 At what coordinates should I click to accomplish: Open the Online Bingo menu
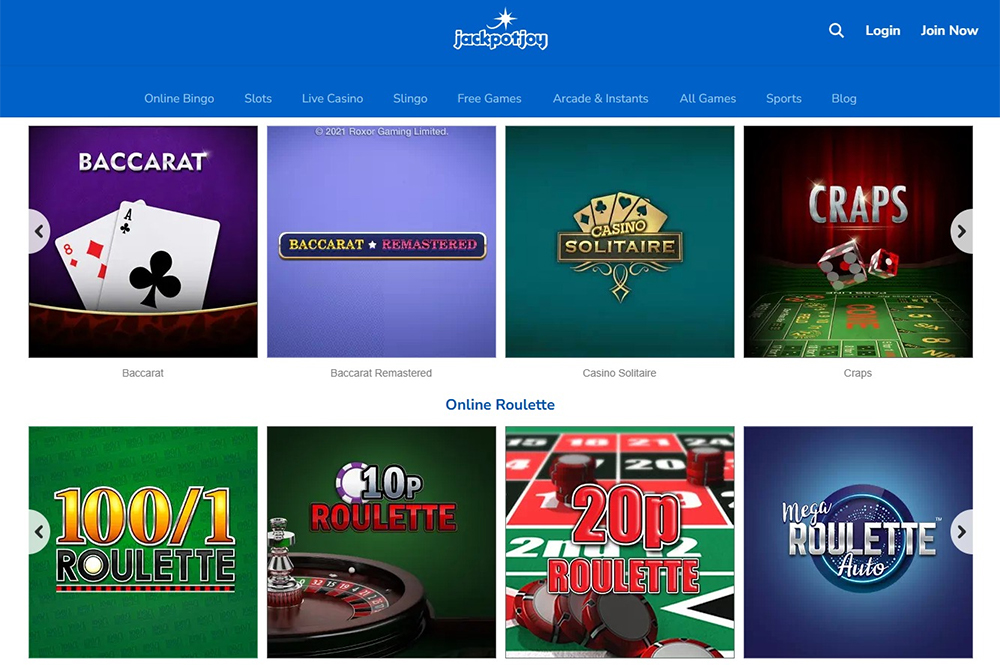179,98
